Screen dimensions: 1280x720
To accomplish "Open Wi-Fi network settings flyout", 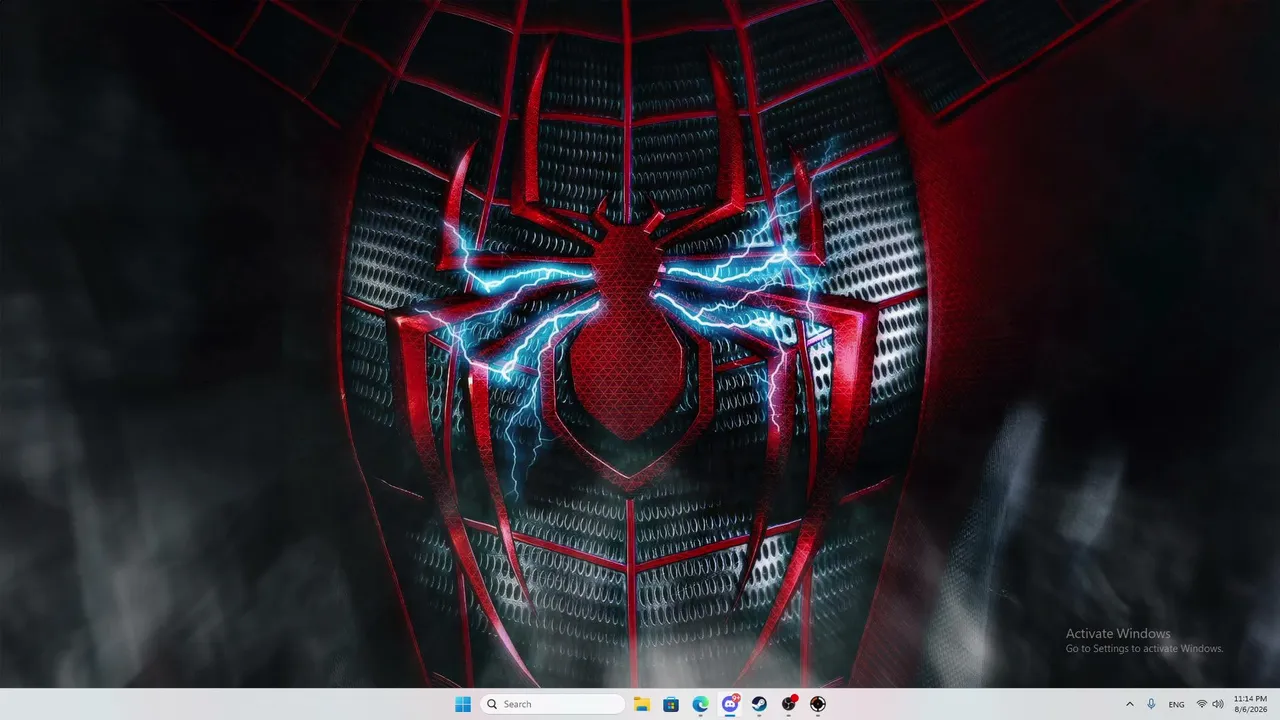I will point(1202,704).
